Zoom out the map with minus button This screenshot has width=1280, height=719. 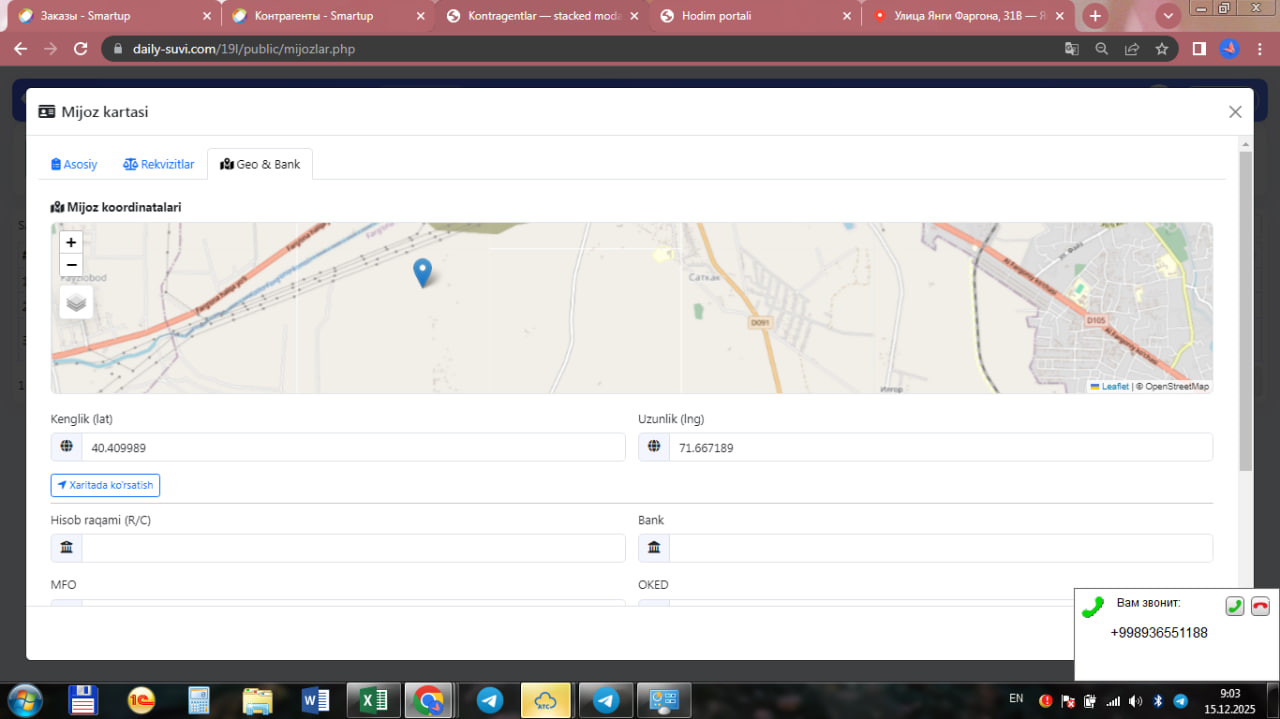click(x=71, y=265)
